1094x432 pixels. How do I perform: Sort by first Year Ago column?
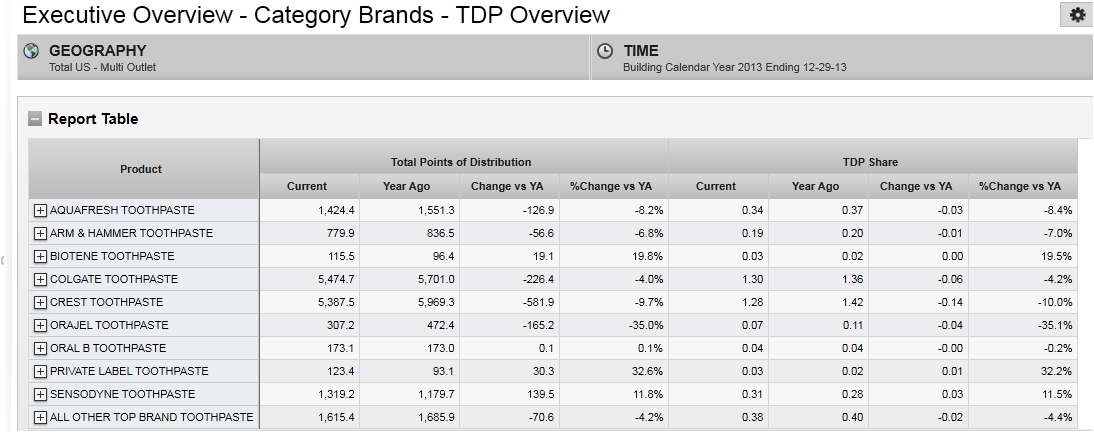[x=407, y=186]
